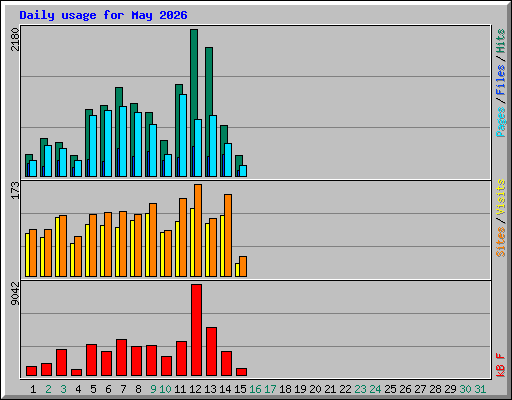
Task: Click weekend day 16 on the x-axis
Action: click(x=255, y=389)
